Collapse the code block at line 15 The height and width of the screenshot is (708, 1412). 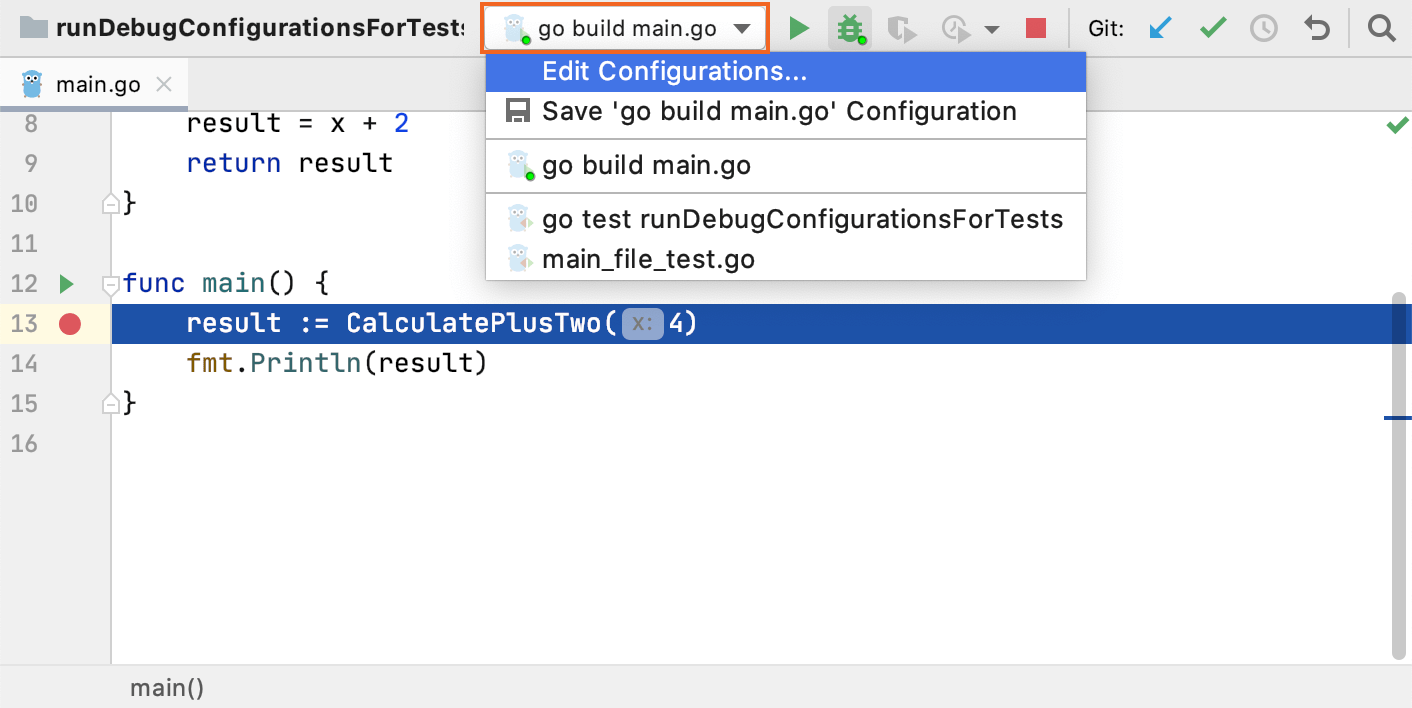[110, 402]
